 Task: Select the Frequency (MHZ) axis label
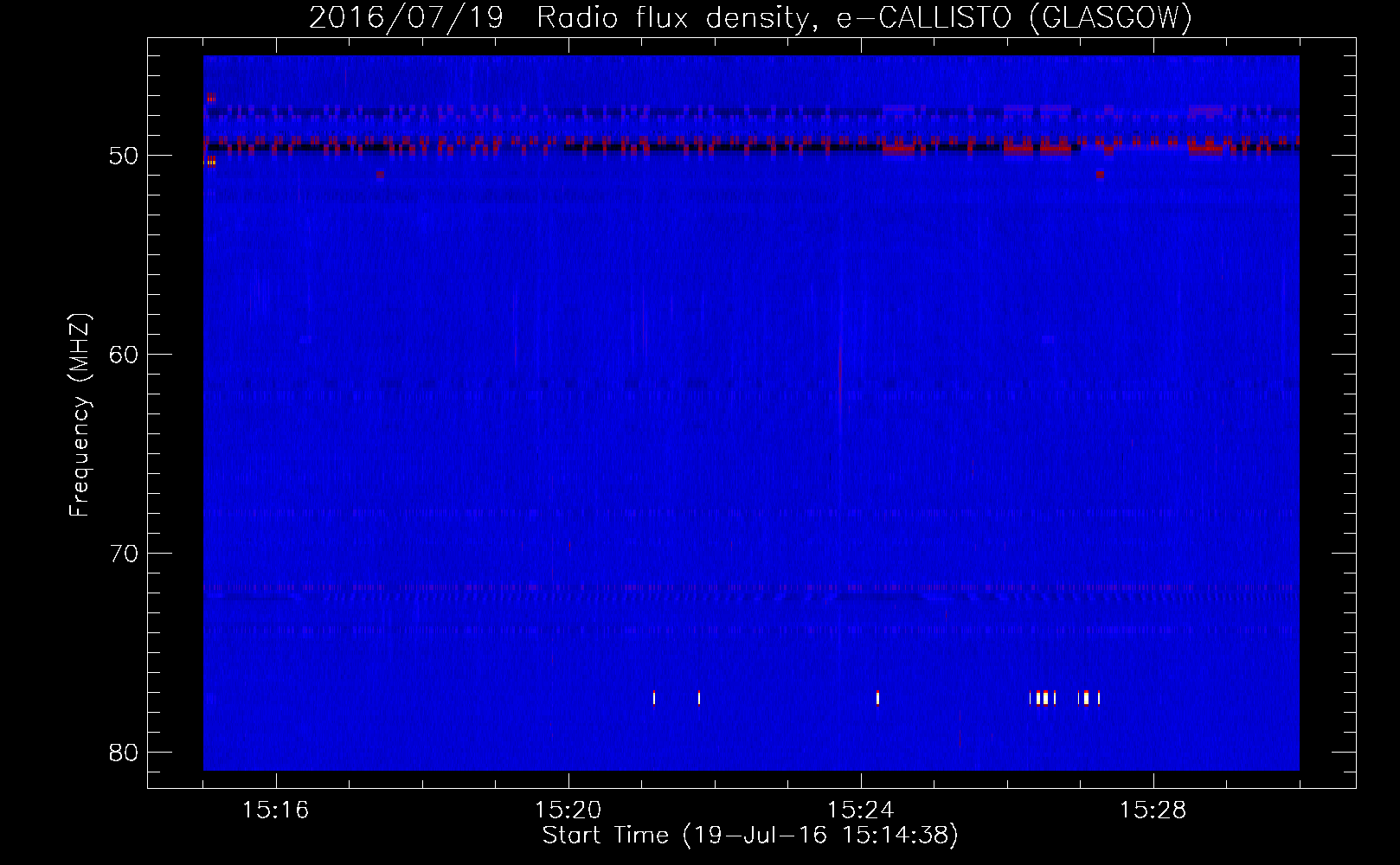(x=80, y=415)
